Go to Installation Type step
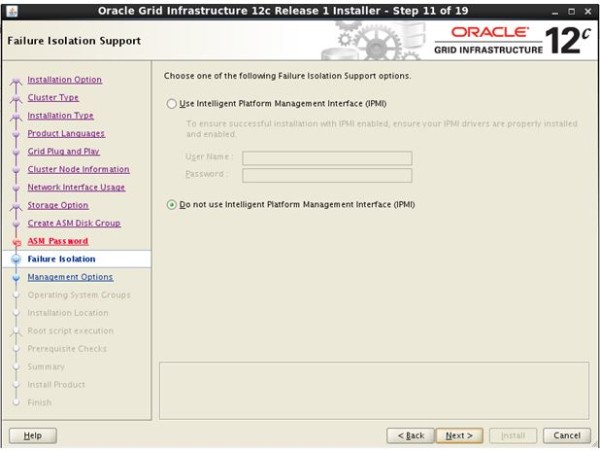 point(60,116)
